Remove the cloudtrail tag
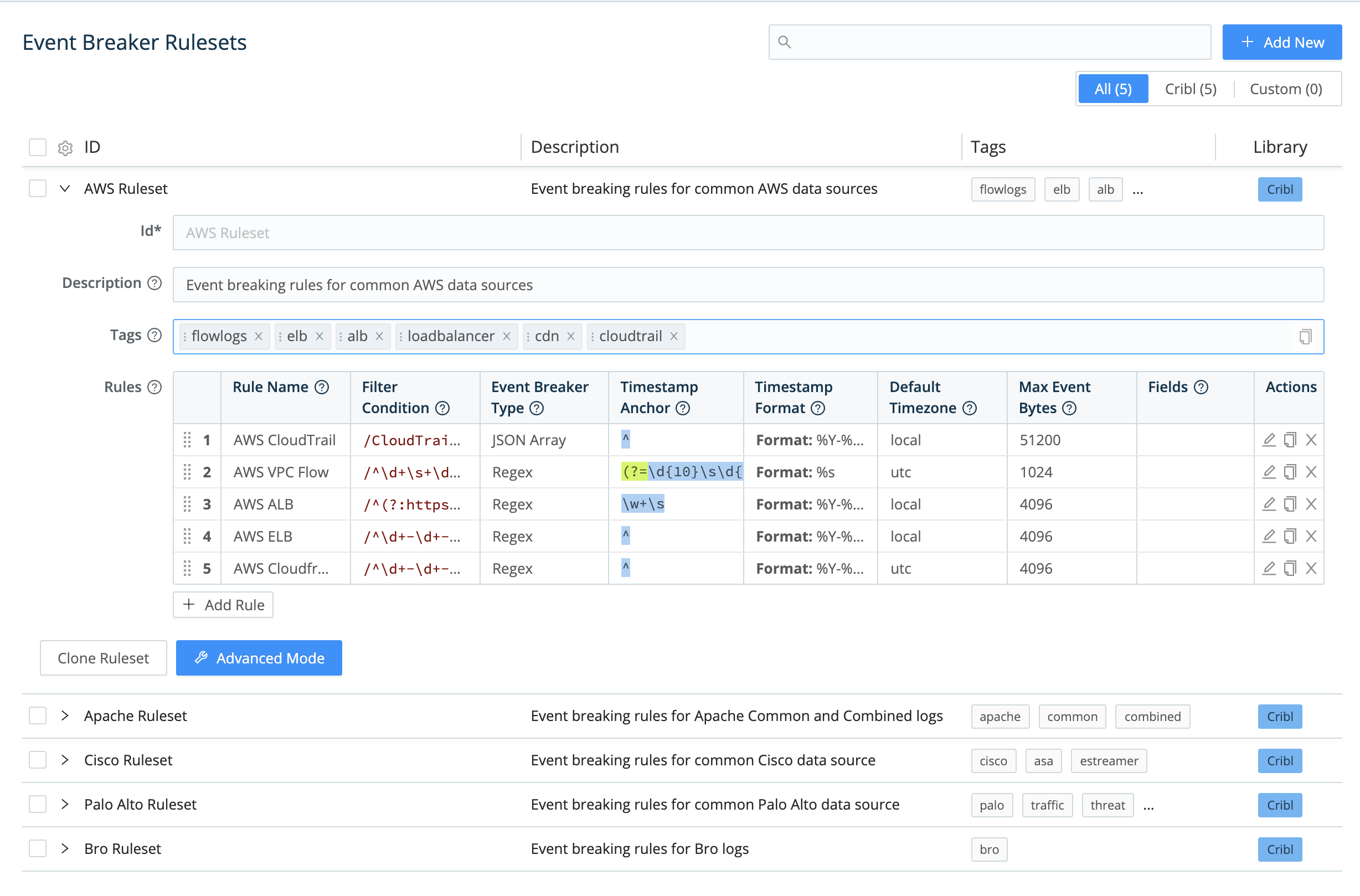The image size is (1360, 896). click(674, 337)
